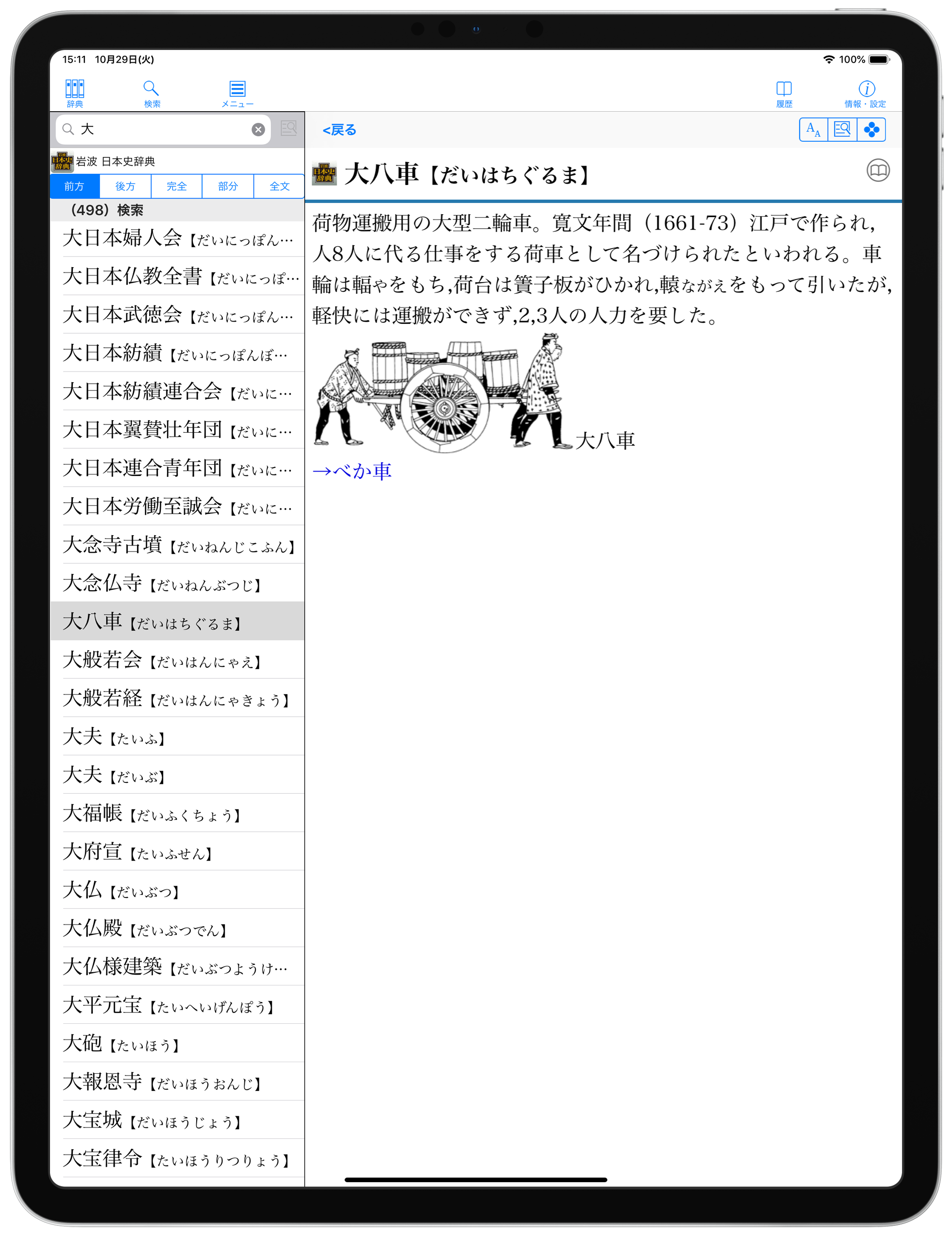Select 前方 prefix match mode

click(x=74, y=186)
